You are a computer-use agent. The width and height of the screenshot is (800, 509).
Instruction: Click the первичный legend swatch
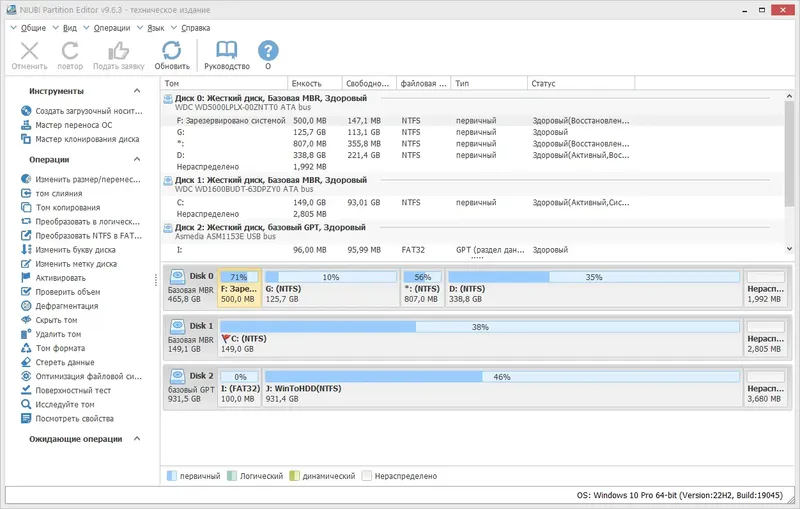tap(172, 476)
